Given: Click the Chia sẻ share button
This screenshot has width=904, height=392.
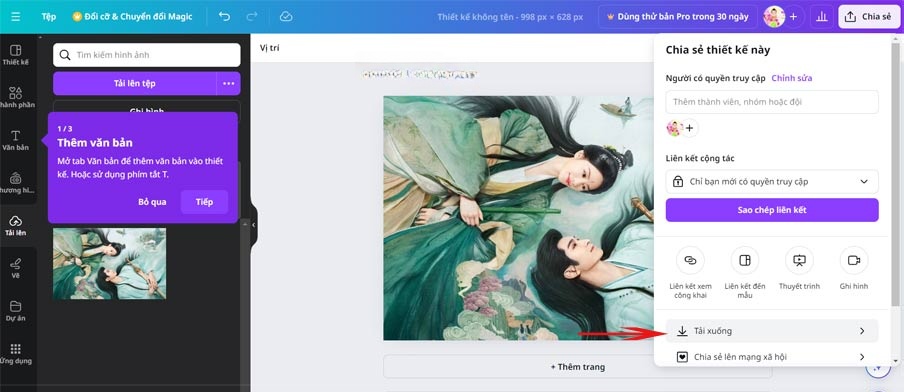Looking at the screenshot, I should [869, 17].
